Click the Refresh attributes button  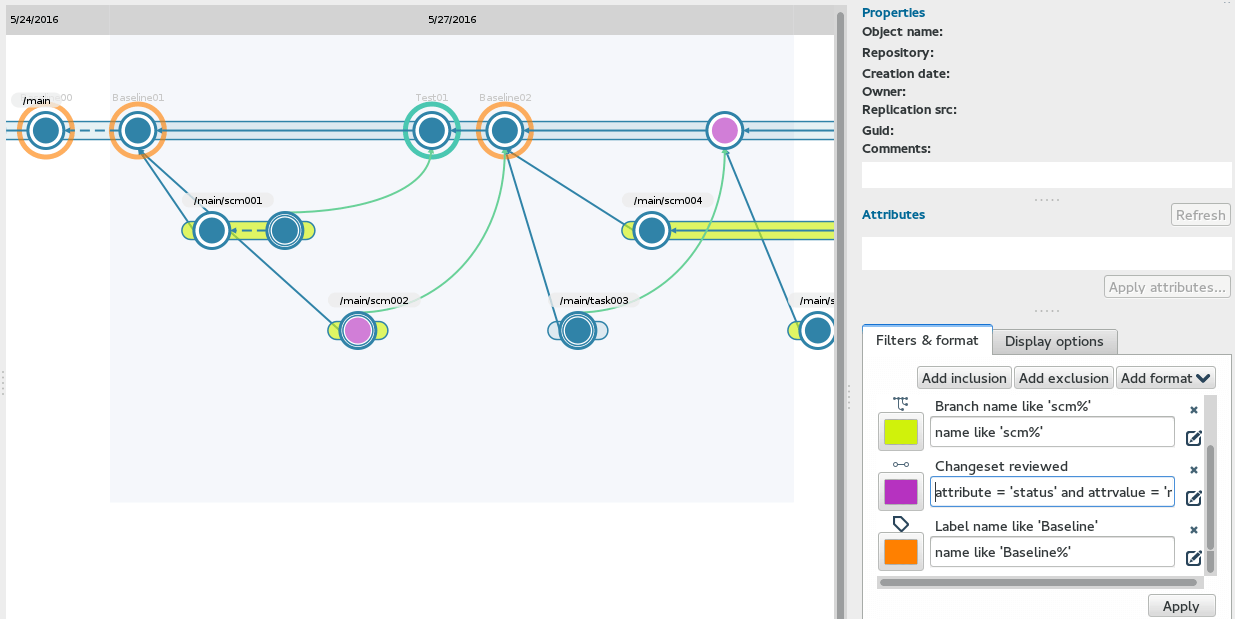pyautogui.click(x=1200, y=215)
